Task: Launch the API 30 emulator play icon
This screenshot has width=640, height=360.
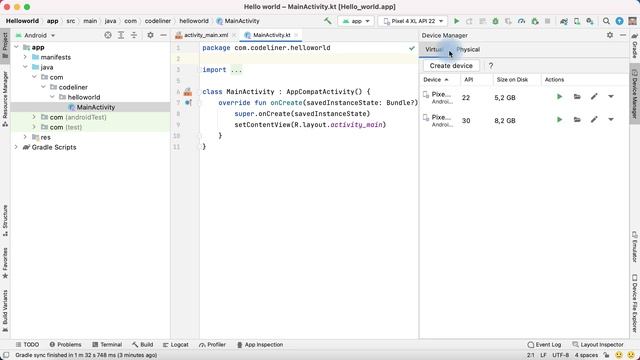Action: point(560,120)
